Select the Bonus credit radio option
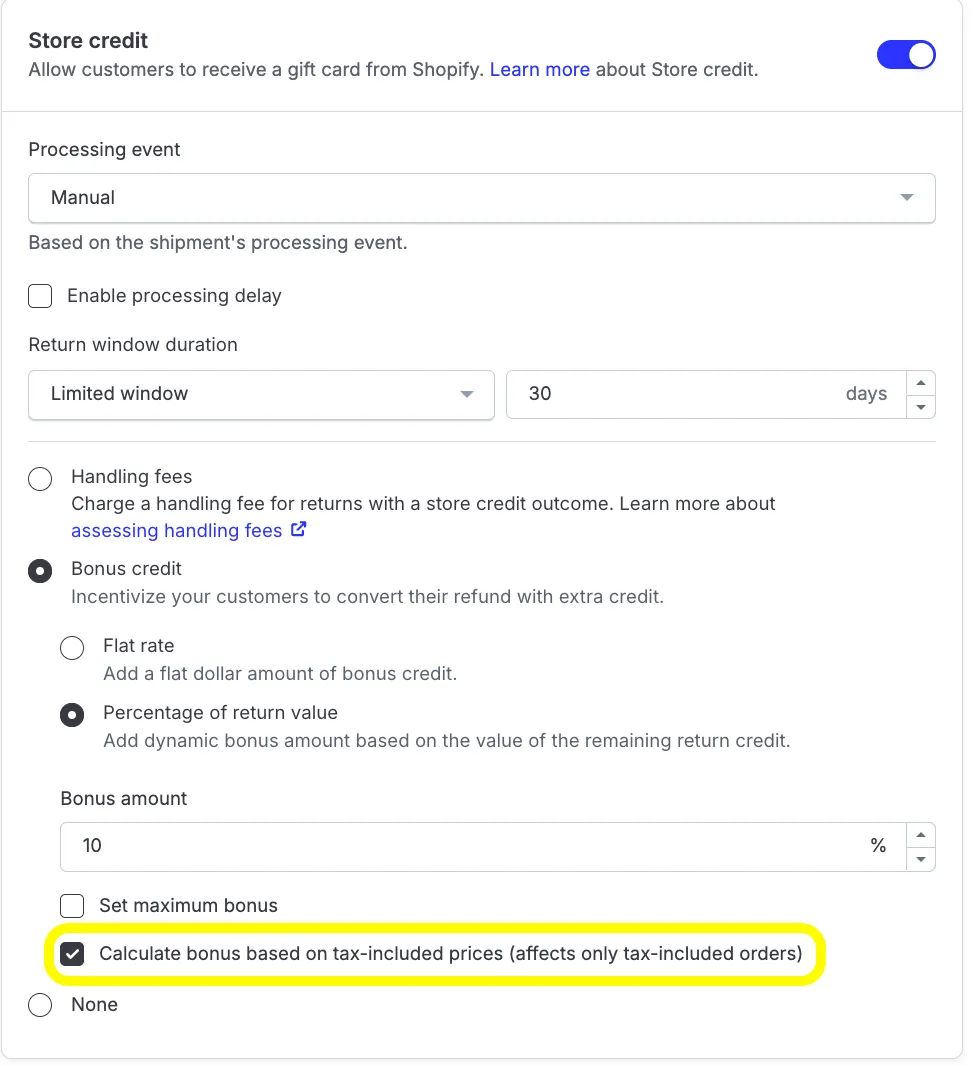The height and width of the screenshot is (1066, 974). [40, 571]
